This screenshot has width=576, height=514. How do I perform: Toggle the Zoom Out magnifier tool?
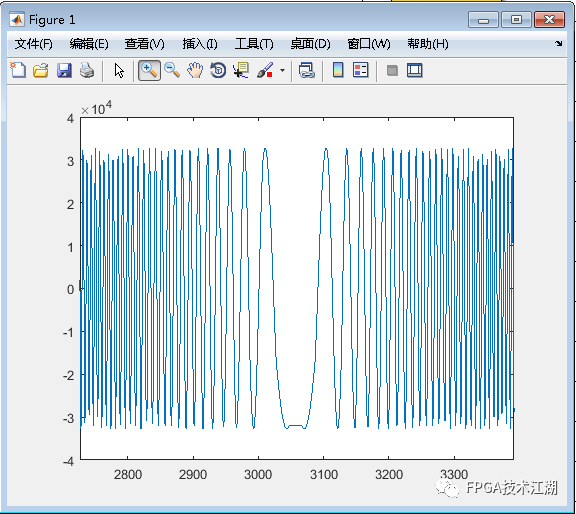coord(172,70)
